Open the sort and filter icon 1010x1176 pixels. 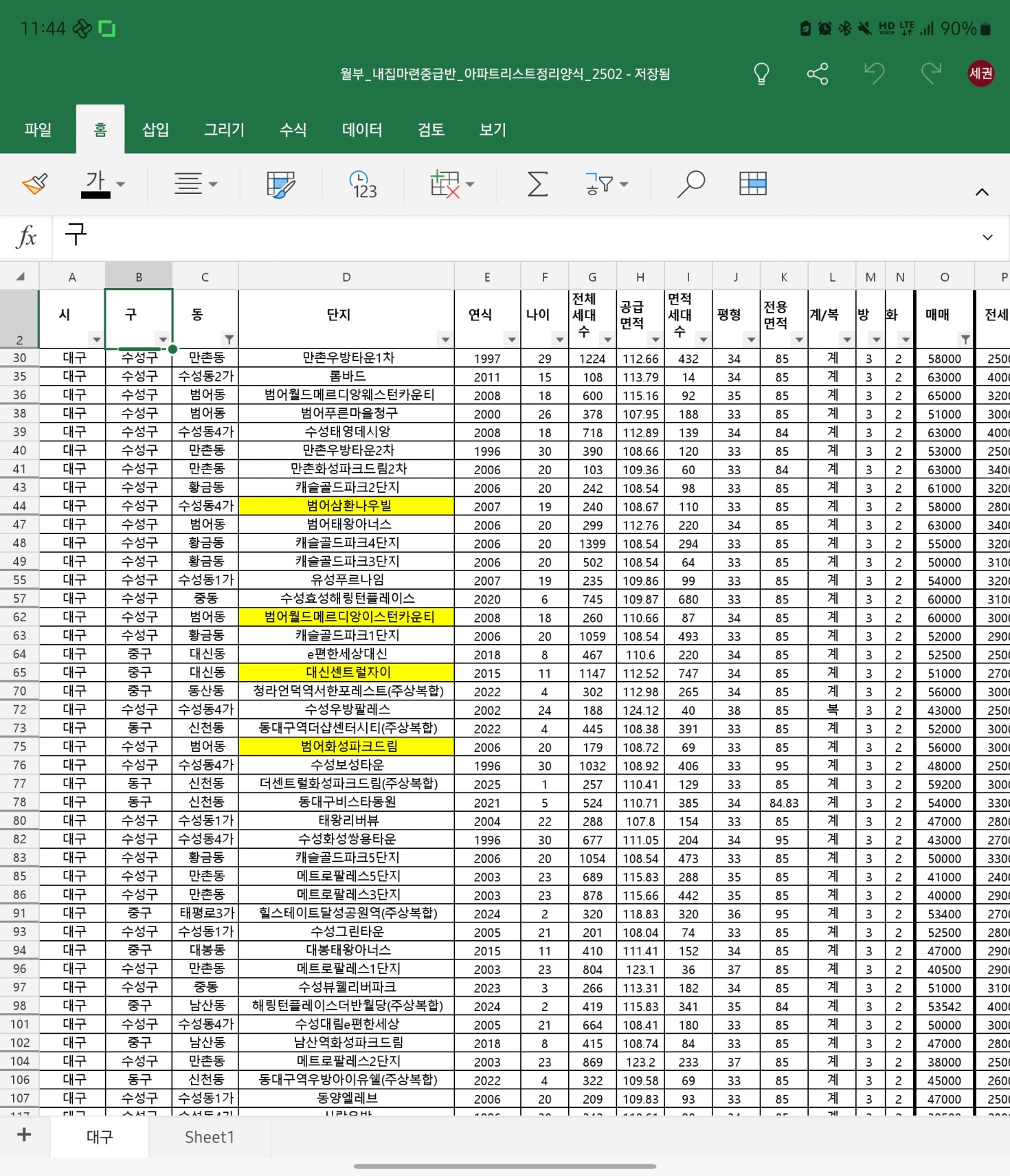[x=599, y=184]
